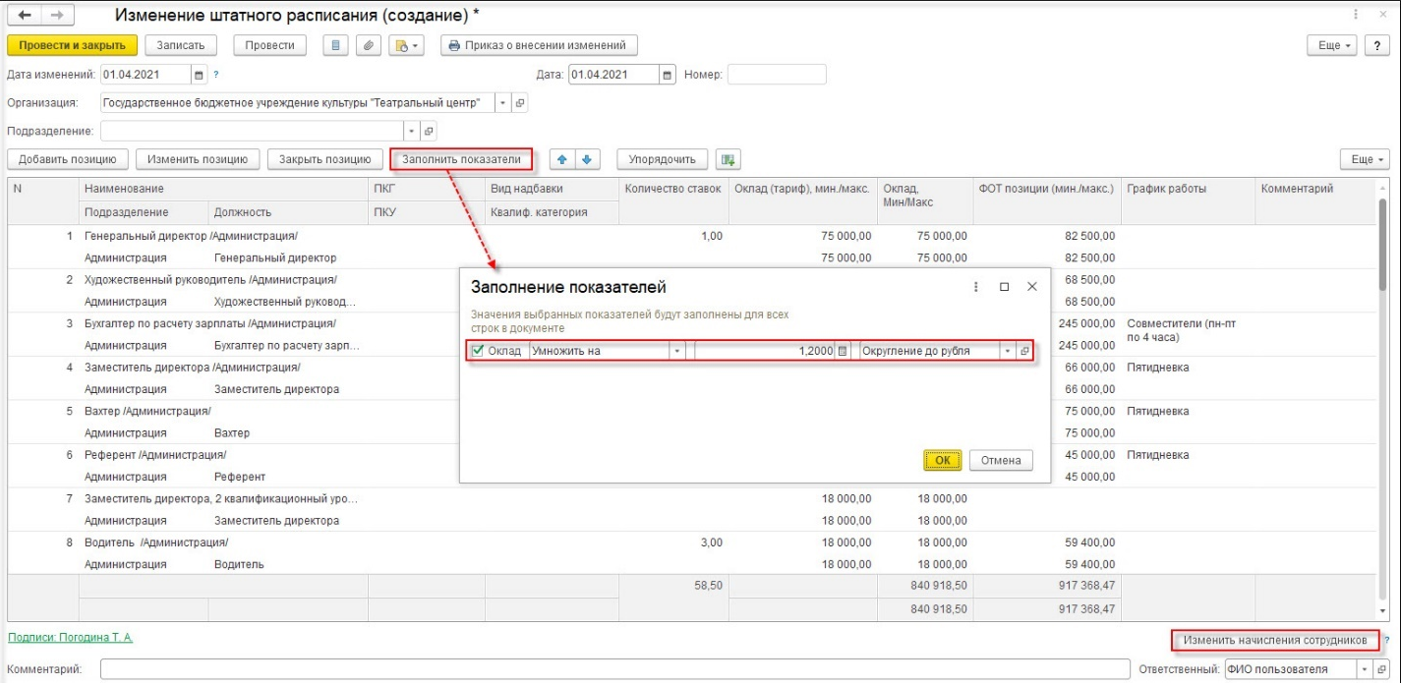Open the calendar picker for Дата изменений
The height and width of the screenshot is (683, 1401).
click(x=198, y=75)
